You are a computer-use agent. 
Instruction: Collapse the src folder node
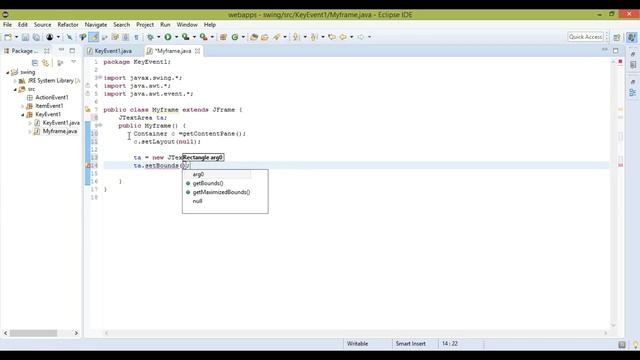click(16, 89)
